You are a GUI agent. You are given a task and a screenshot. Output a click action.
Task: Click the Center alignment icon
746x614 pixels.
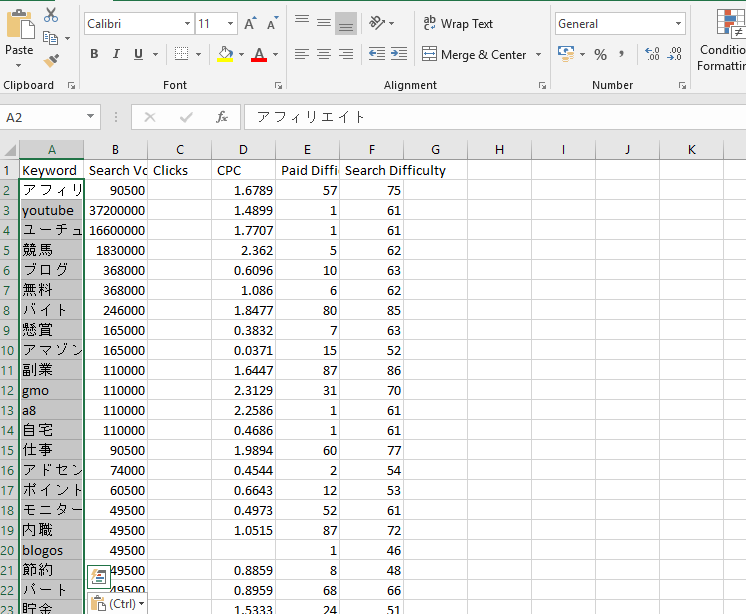324,54
